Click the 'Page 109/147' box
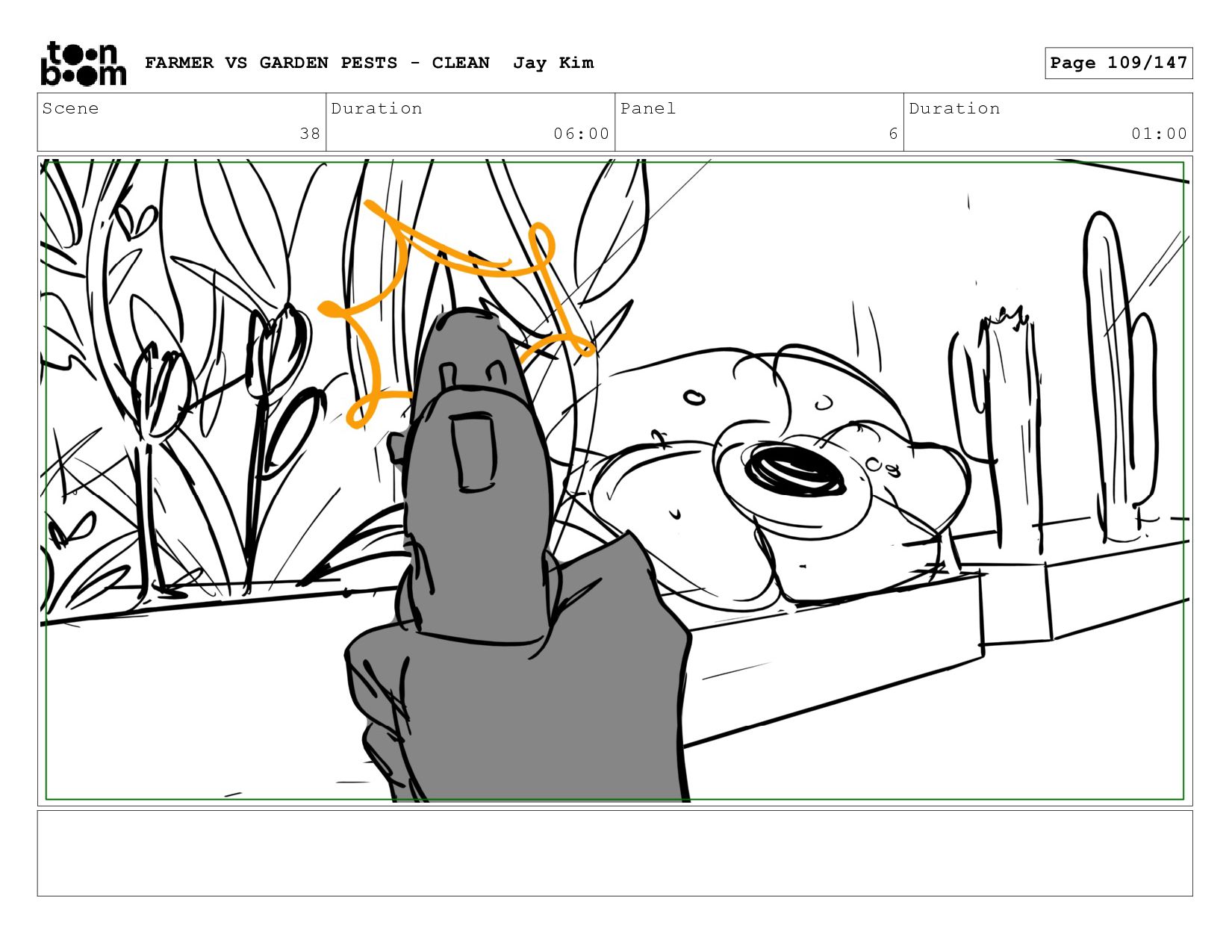 [1119, 63]
